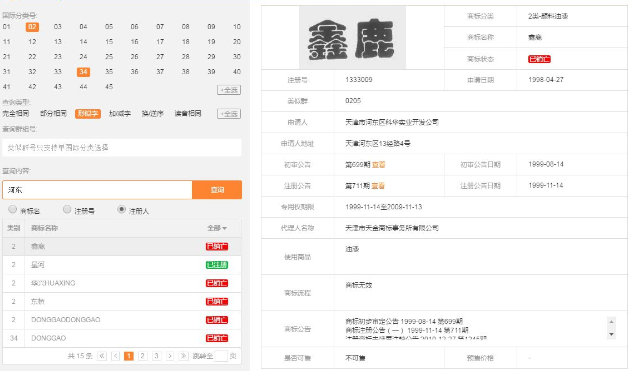The width and height of the screenshot is (629, 371).
Task: Go to the next results page arrow
Action: pos(170,356)
